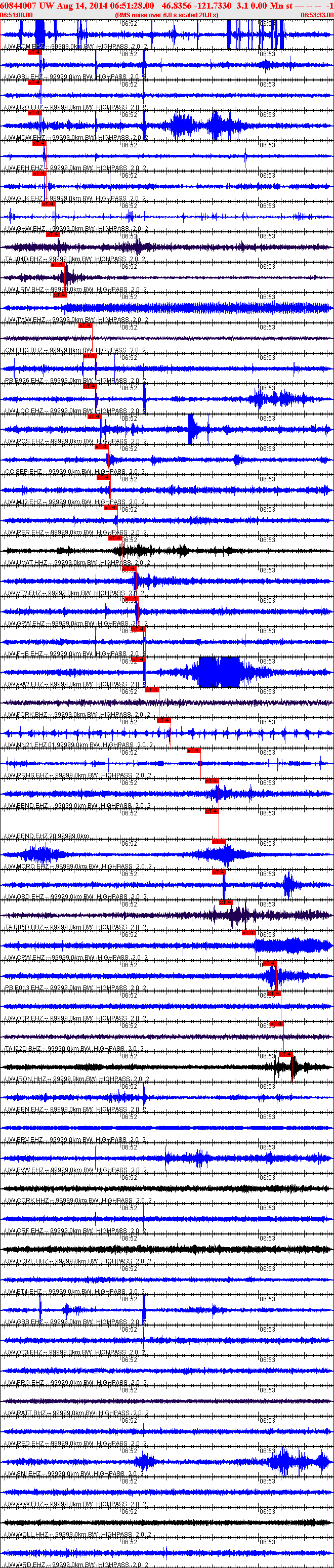
Task: Select the UW.OBL.EHZ station label
Action: (24, 77)
